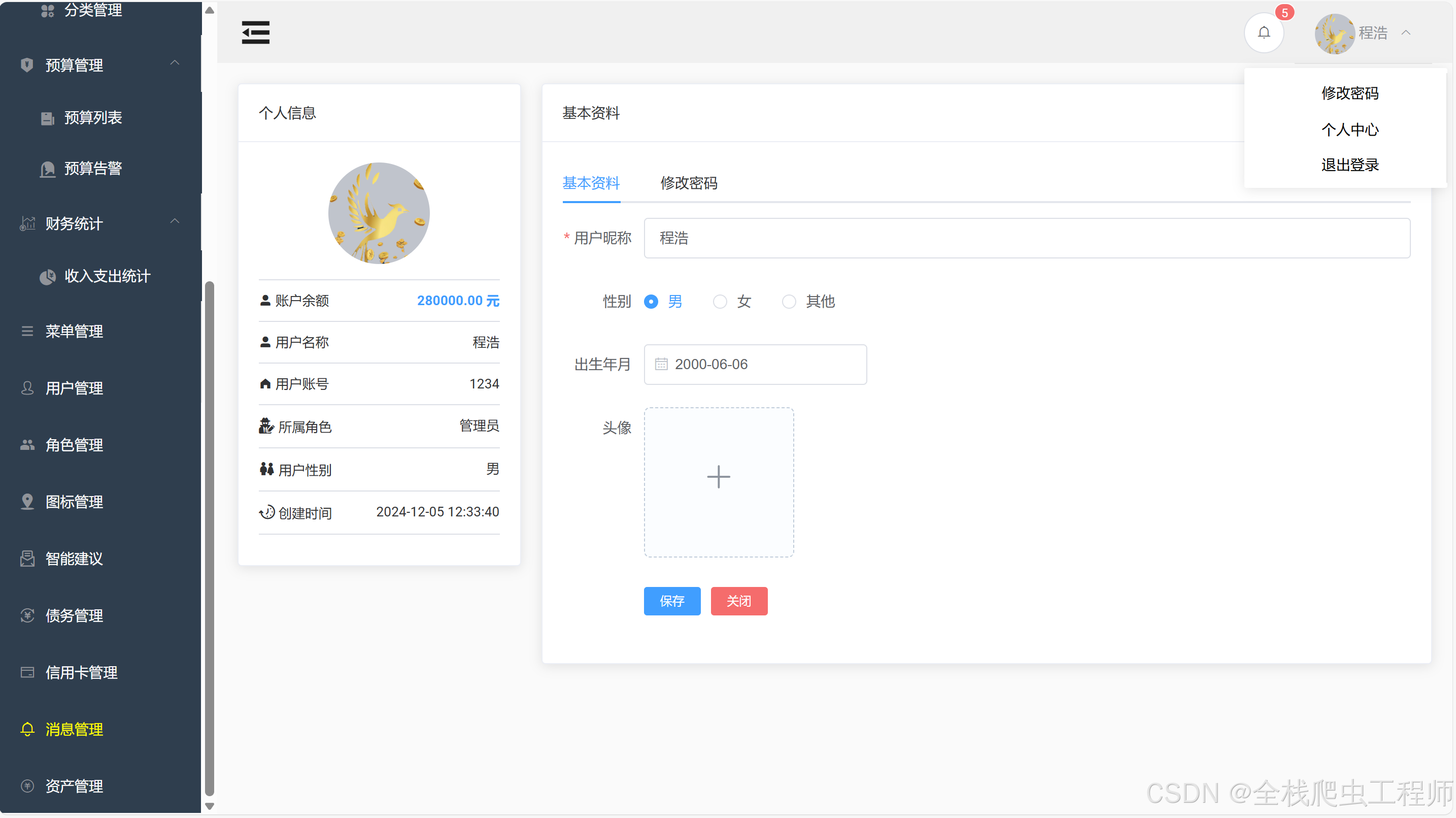Select the 女 gender radio button
Image resolution: width=1456 pixels, height=818 pixels.
(x=720, y=302)
